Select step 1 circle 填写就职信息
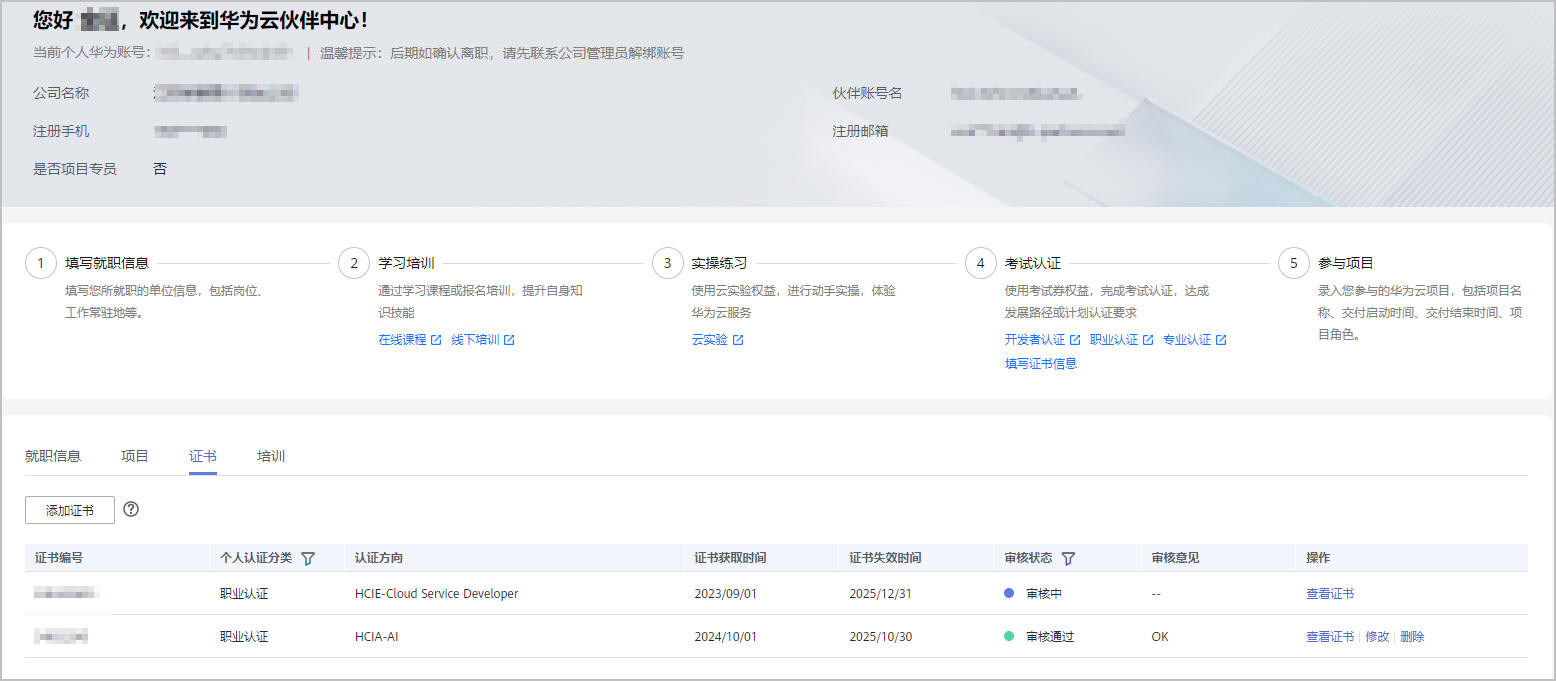Screen dimensions: 1556x681 (41, 264)
